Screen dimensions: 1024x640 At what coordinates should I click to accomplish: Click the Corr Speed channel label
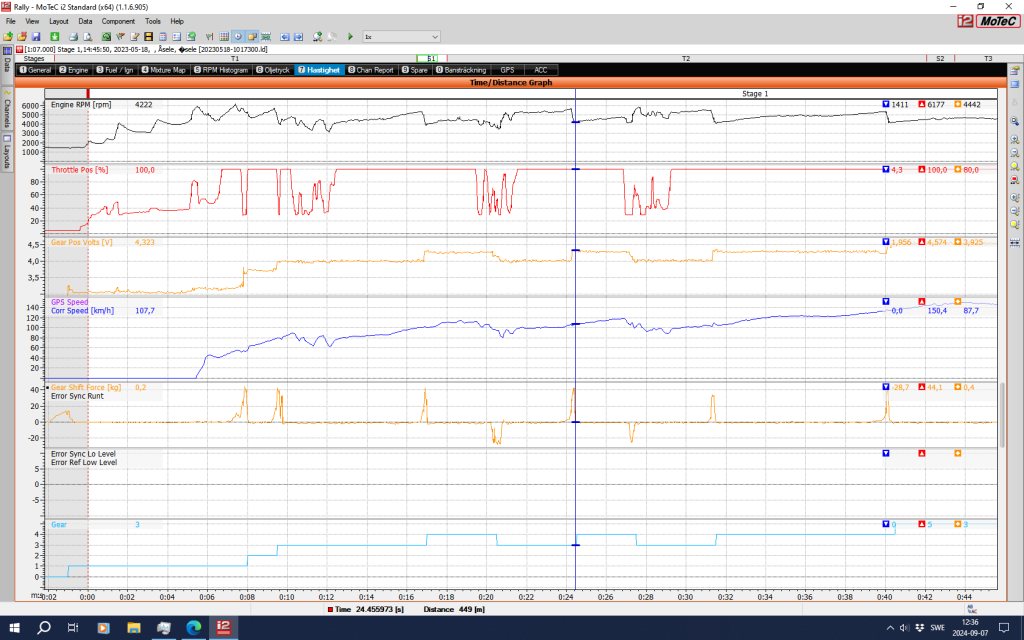tap(82, 311)
